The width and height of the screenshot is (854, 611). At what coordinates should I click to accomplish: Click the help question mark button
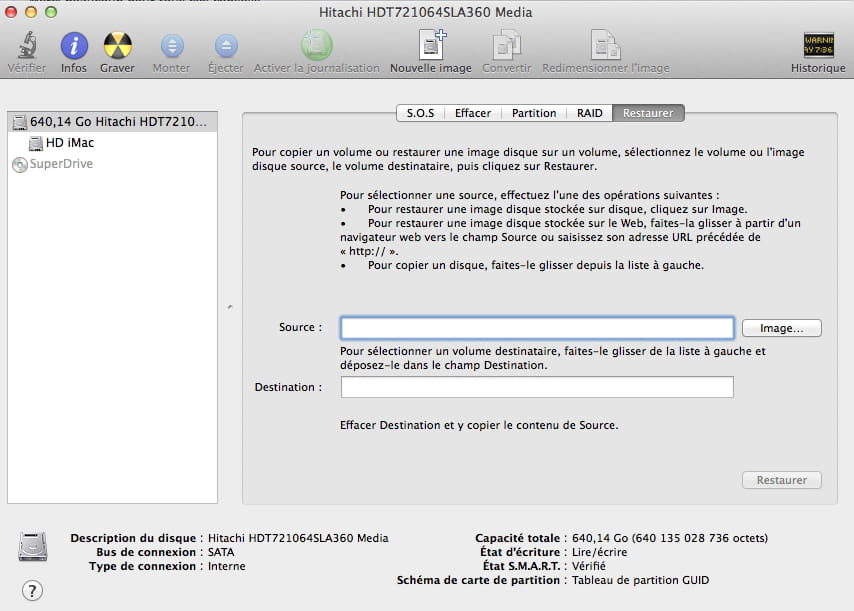coord(32,590)
